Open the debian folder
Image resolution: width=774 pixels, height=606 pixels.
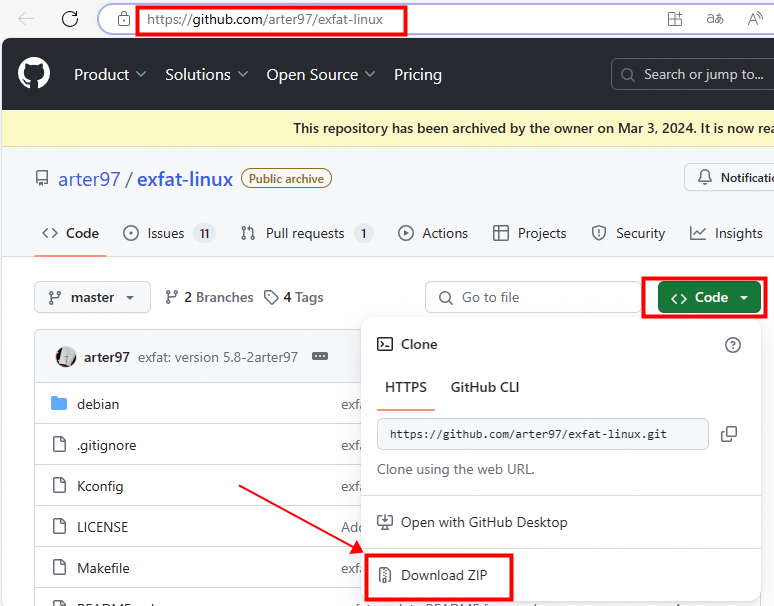(98, 404)
